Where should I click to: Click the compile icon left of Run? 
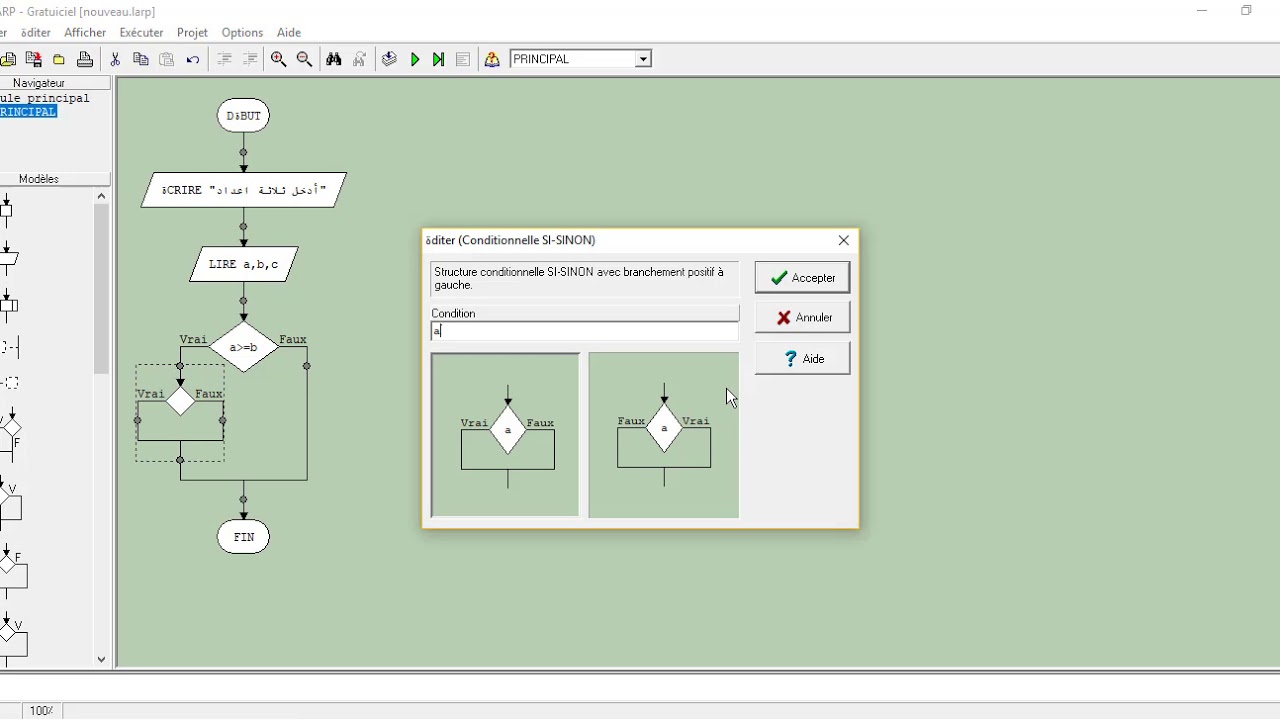click(389, 59)
